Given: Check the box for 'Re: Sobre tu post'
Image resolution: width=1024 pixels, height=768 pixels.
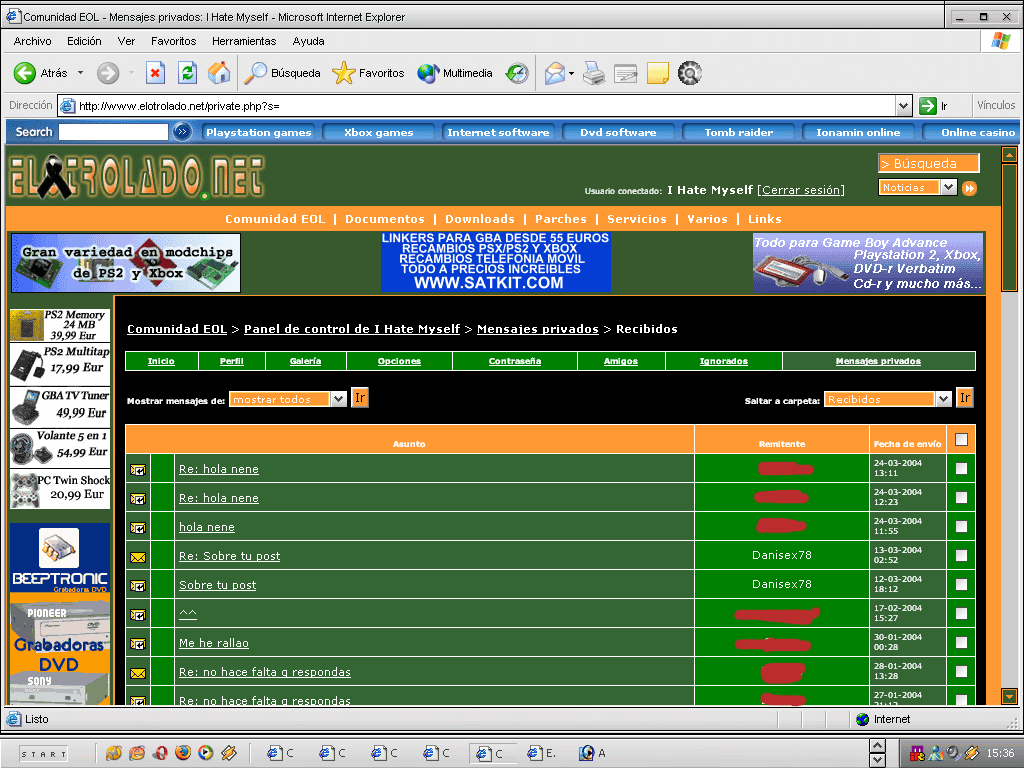Looking at the screenshot, I should tap(961, 555).
